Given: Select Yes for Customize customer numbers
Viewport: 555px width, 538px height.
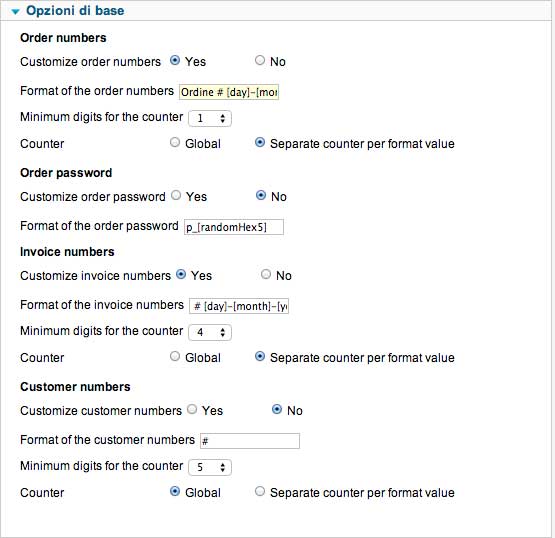Looking at the screenshot, I should (x=192, y=409).
